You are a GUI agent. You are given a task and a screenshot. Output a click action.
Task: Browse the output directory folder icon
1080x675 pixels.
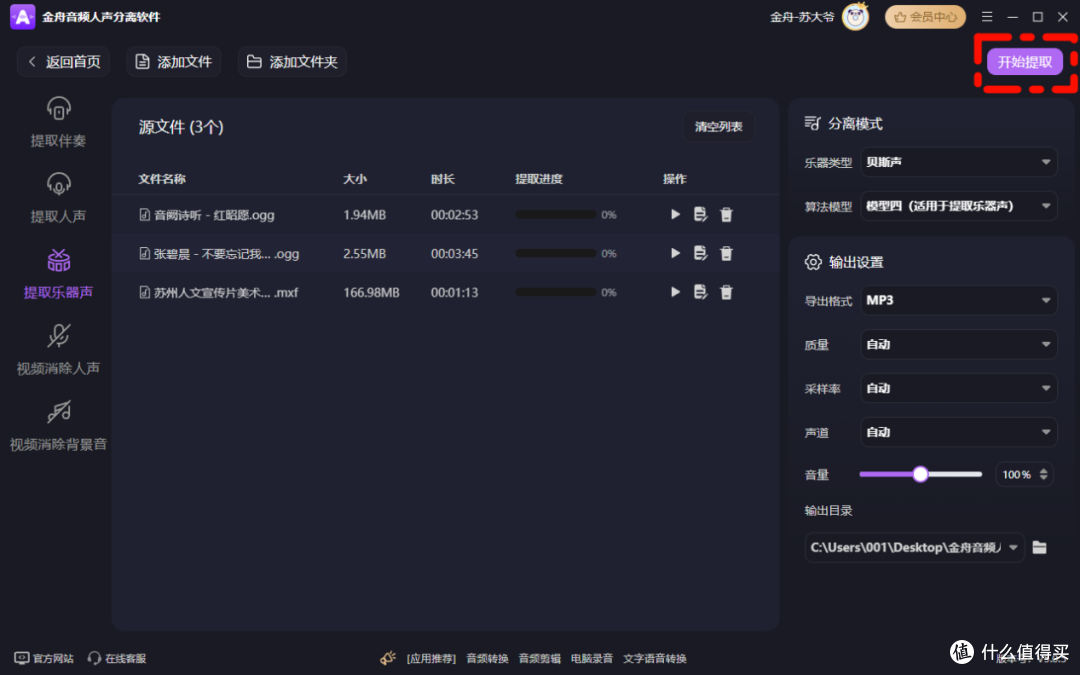[1039, 548]
